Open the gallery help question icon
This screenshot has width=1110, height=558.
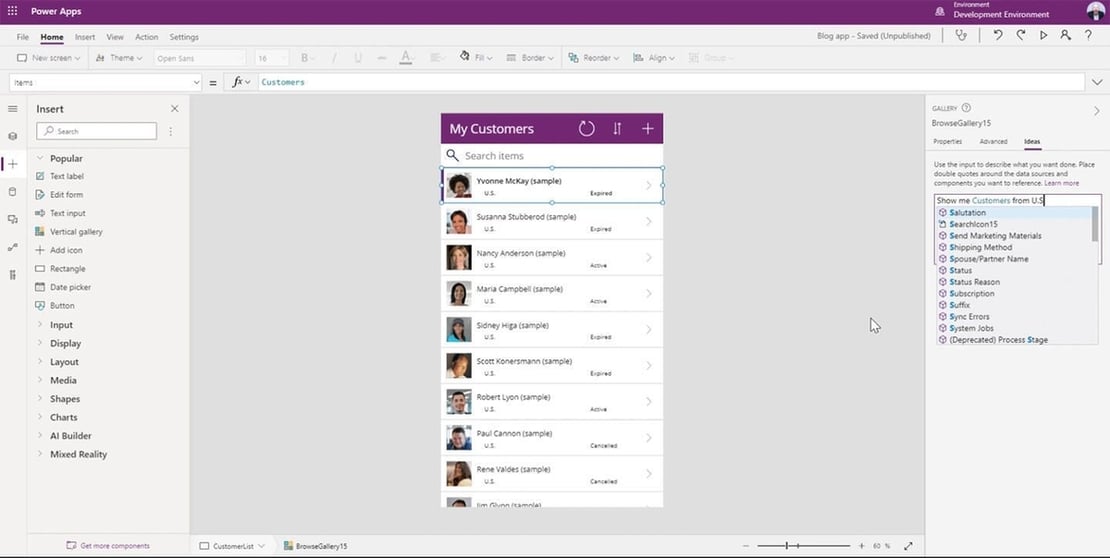coord(966,108)
